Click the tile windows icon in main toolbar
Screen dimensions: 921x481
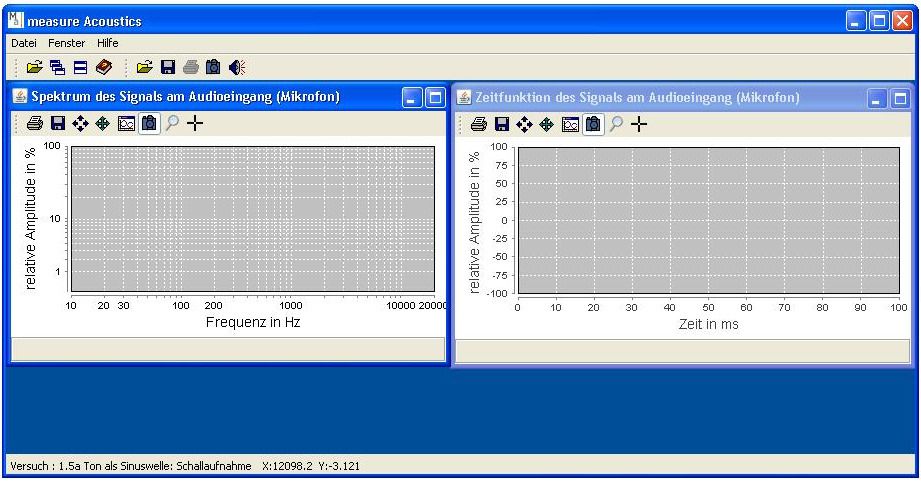78,67
